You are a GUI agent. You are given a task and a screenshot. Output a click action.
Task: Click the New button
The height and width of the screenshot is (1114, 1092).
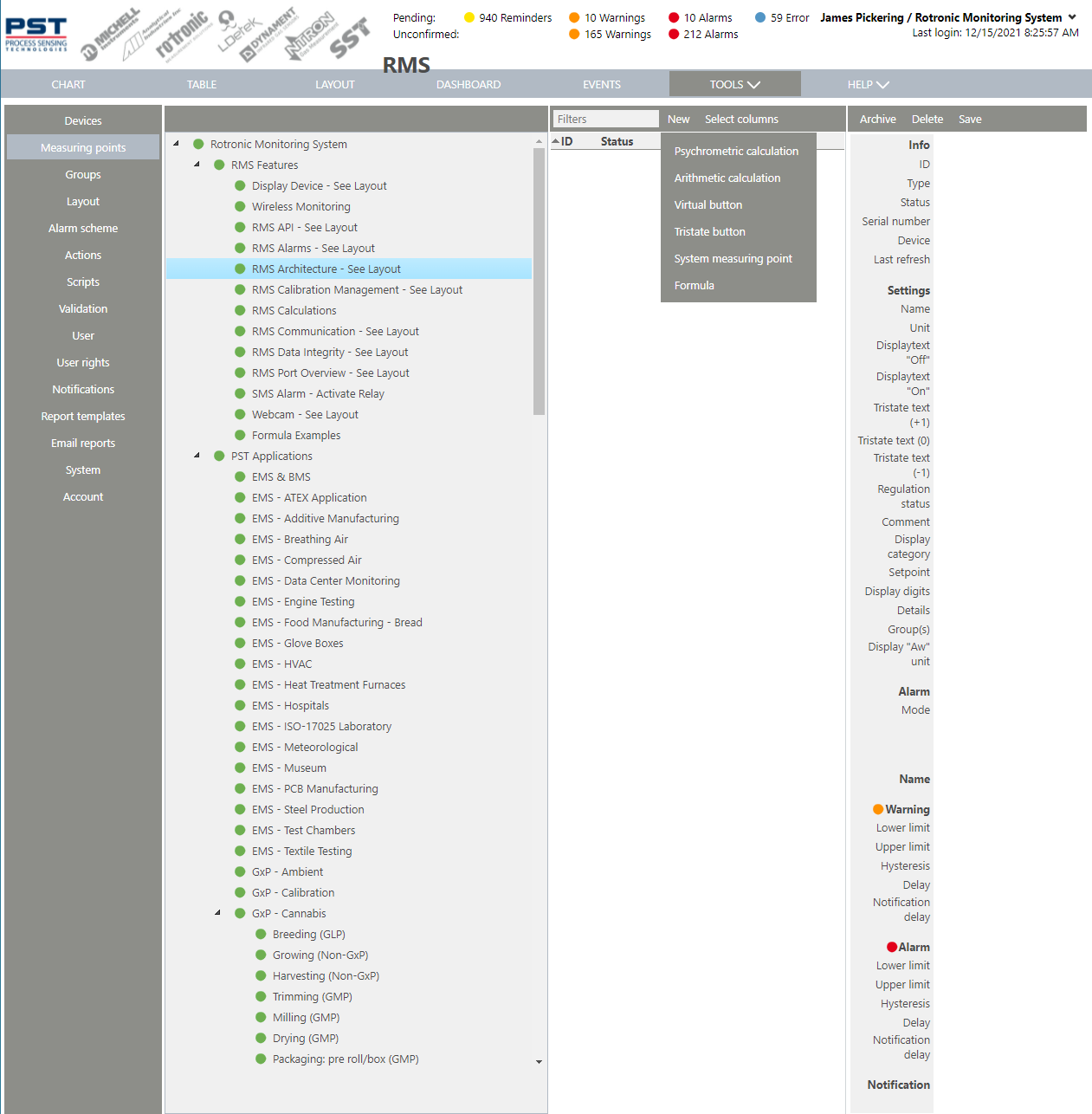click(679, 119)
